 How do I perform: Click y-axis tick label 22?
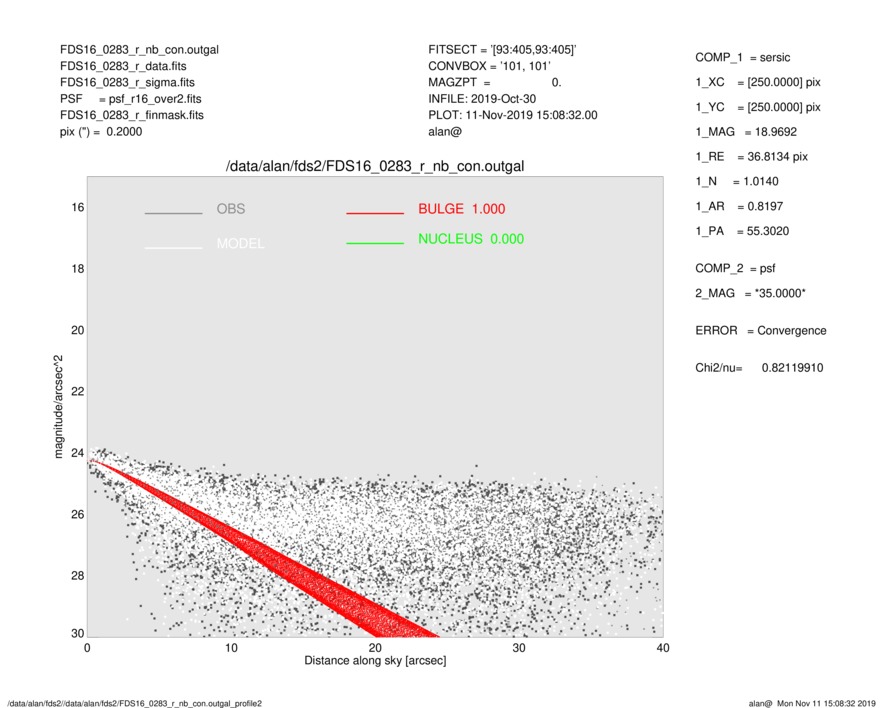point(78,392)
